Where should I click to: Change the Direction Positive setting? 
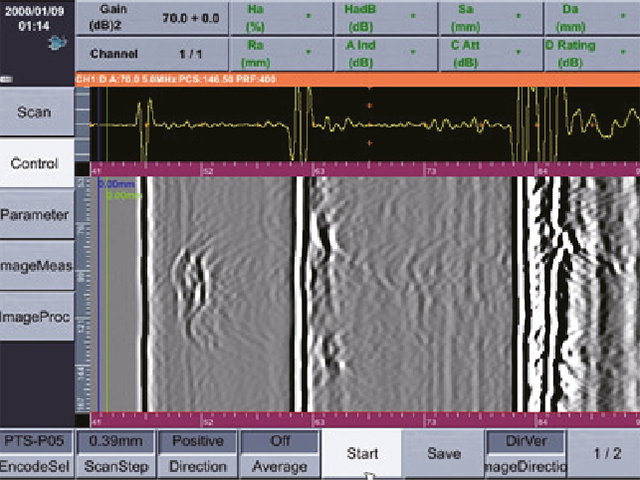pyautogui.click(x=198, y=453)
